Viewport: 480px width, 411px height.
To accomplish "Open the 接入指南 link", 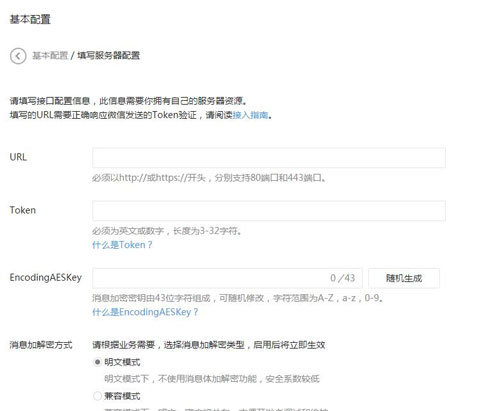I will (x=250, y=115).
